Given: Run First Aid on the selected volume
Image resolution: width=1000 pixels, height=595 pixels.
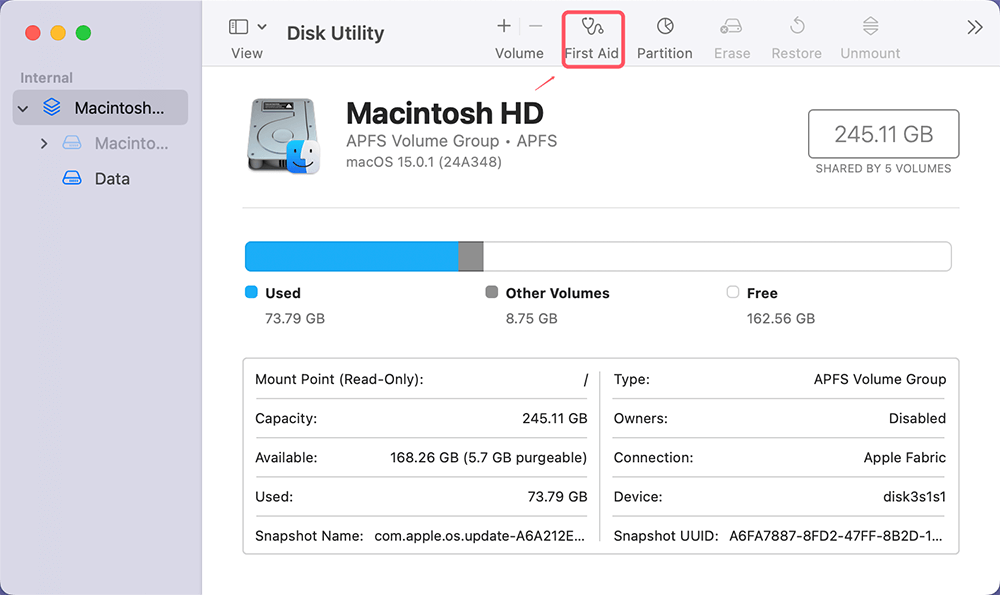Looking at the screenshot, I should coord(592,38).
